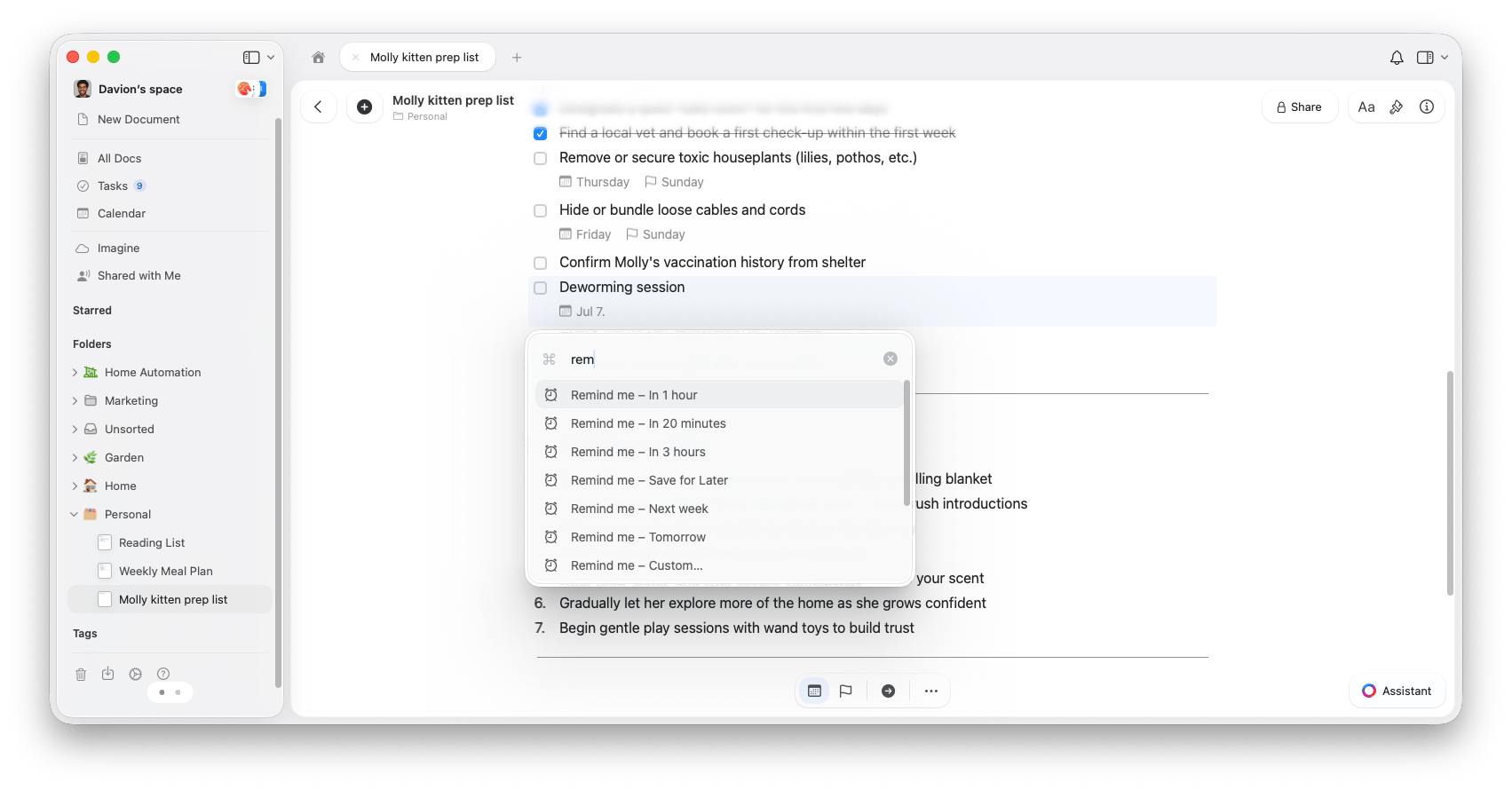Open sidebar layout dropdown chevron
This screenshot has width=1512, height=790.
(271, 58)
